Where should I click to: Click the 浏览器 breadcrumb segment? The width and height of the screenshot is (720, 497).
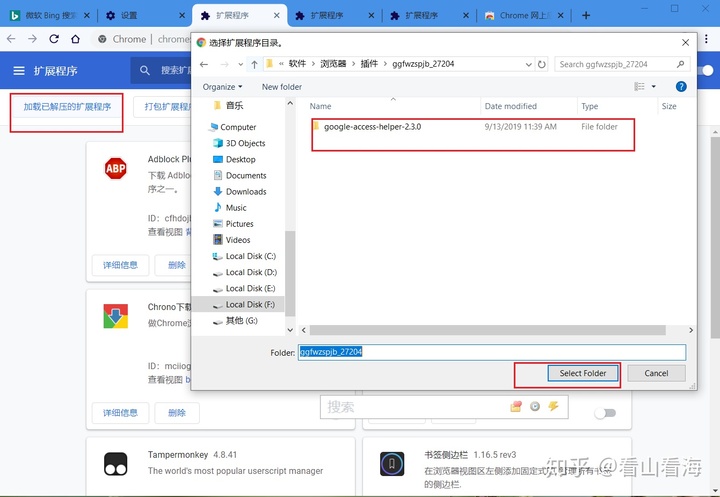click(x=333, y=64)
